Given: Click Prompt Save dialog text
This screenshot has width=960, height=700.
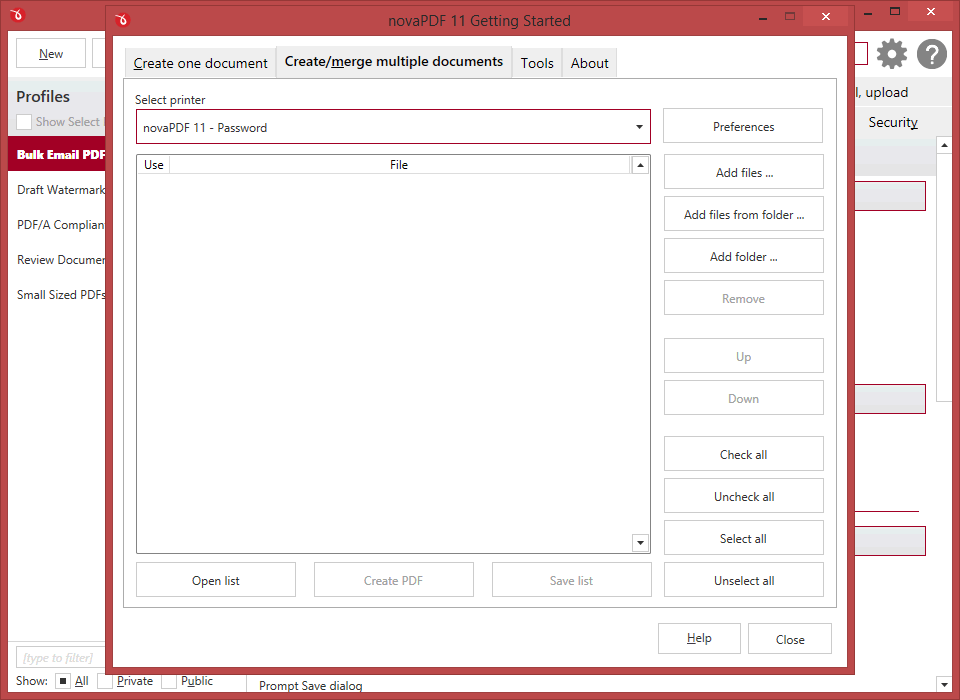Looking at the screenshot, I should point(310,685).
